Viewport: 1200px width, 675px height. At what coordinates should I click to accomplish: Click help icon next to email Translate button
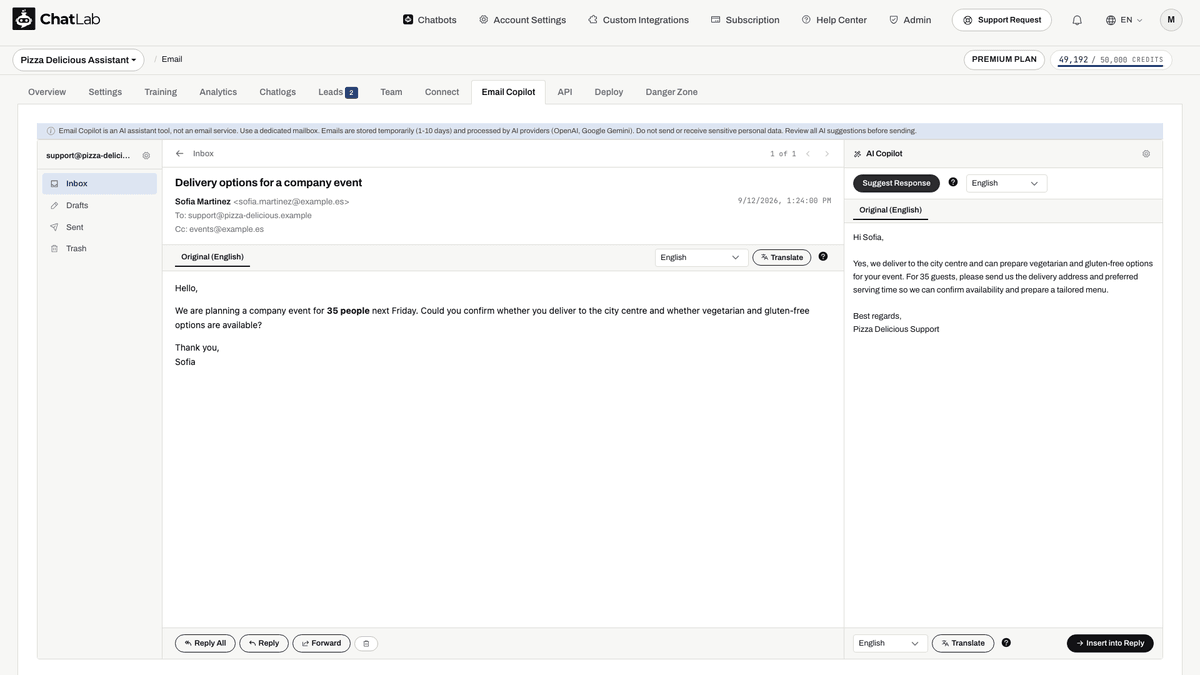823,256
